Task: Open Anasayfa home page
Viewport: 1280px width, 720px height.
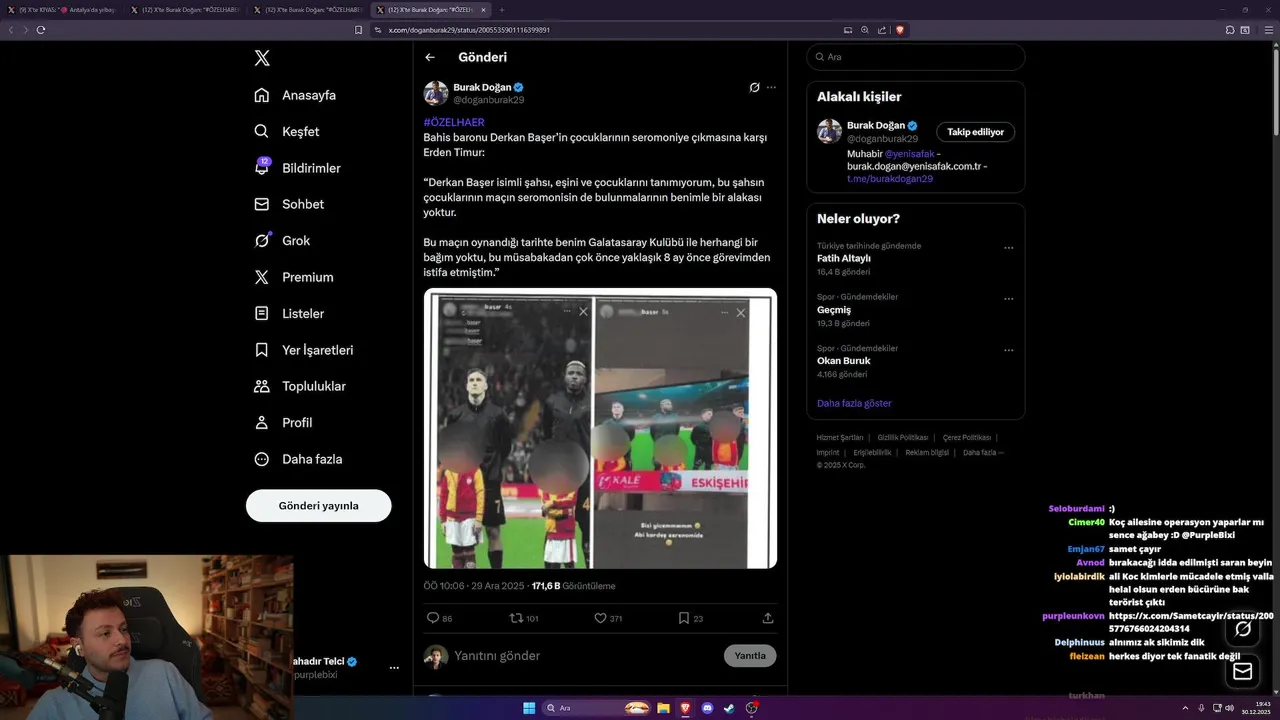Action: coord(295,95)
